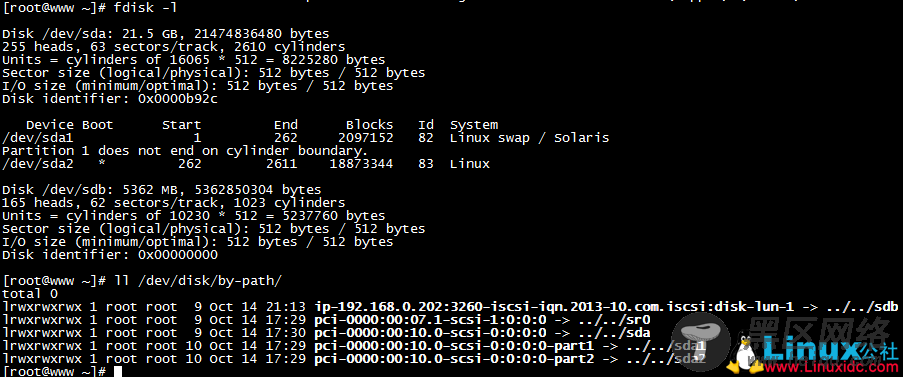Click the 'fdisk -l' command text
The height and width of the screenshot is (377, 903).
tap(146, 7)
